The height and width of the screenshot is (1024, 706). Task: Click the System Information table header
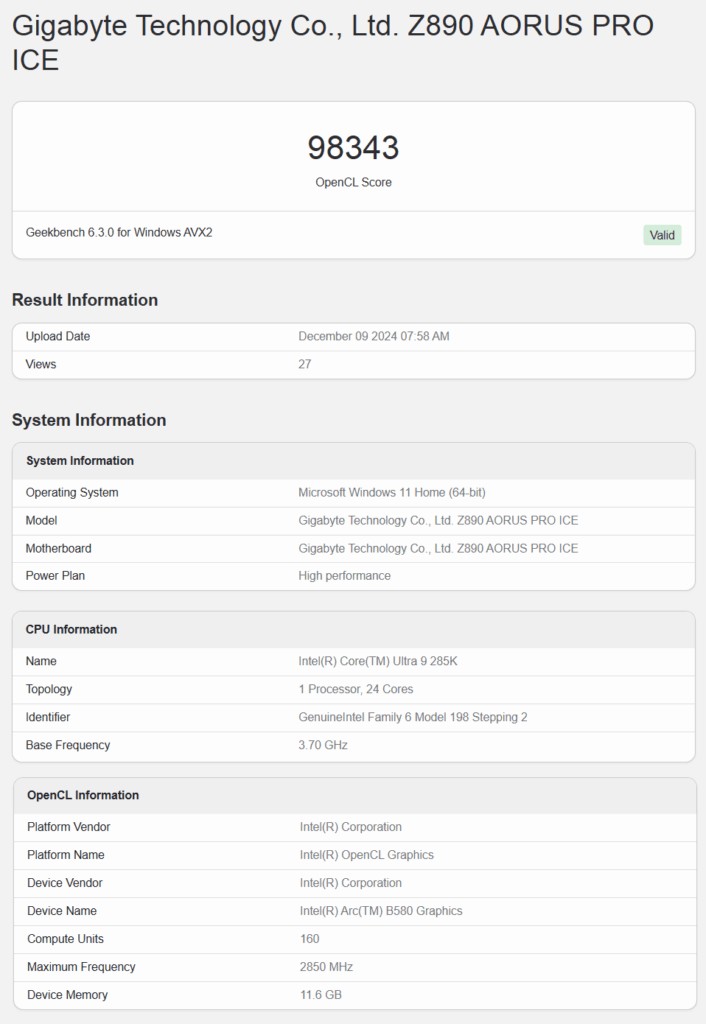[353, 461]
